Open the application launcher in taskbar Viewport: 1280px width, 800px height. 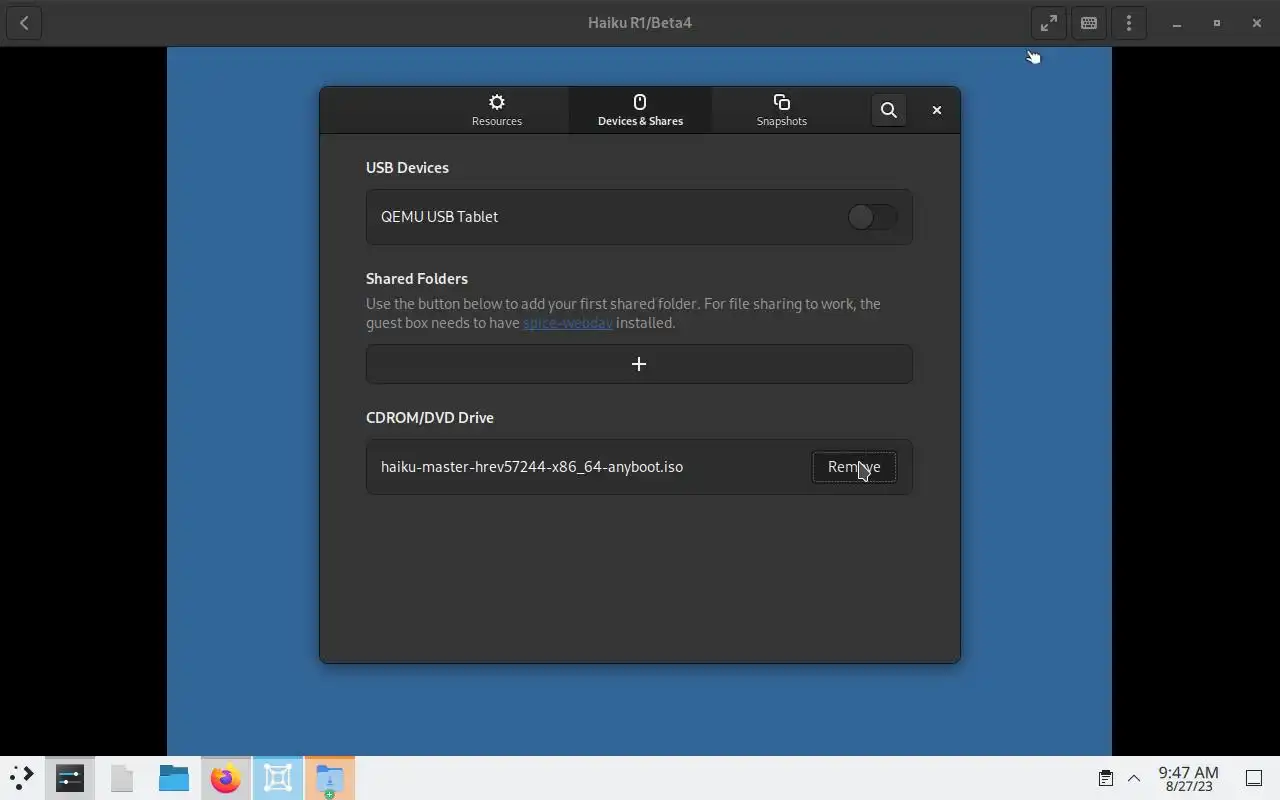(22, 778)
